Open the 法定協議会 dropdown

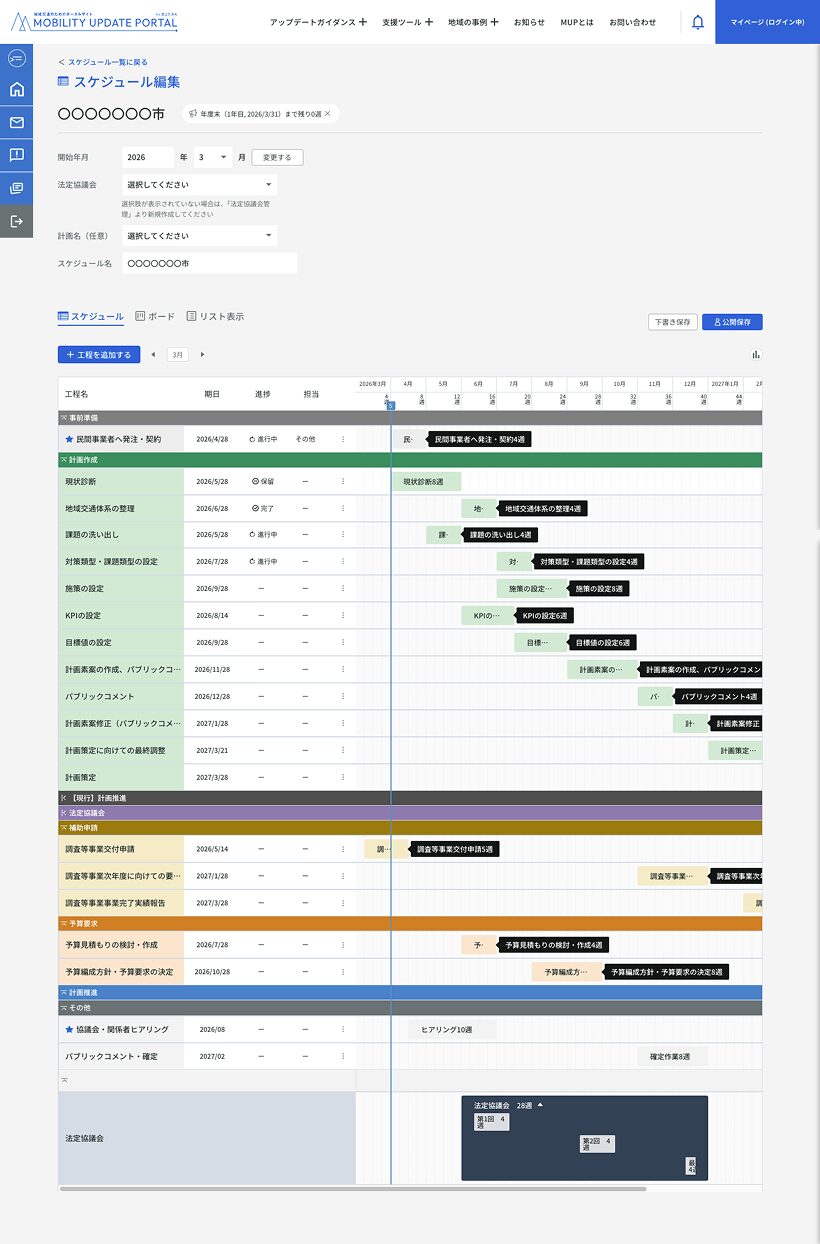198,185
